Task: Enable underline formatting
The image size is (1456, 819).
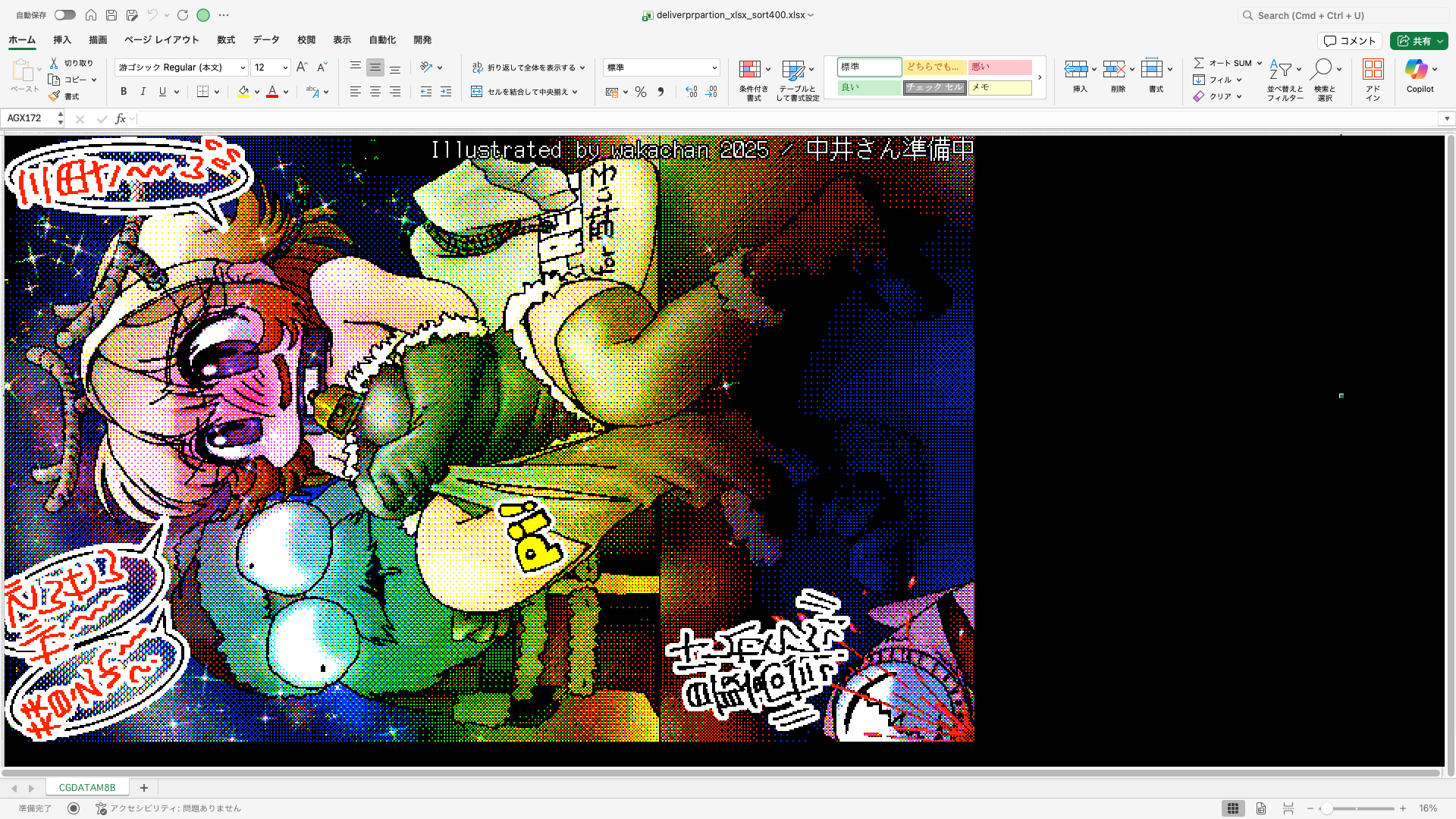Action: 162,92
